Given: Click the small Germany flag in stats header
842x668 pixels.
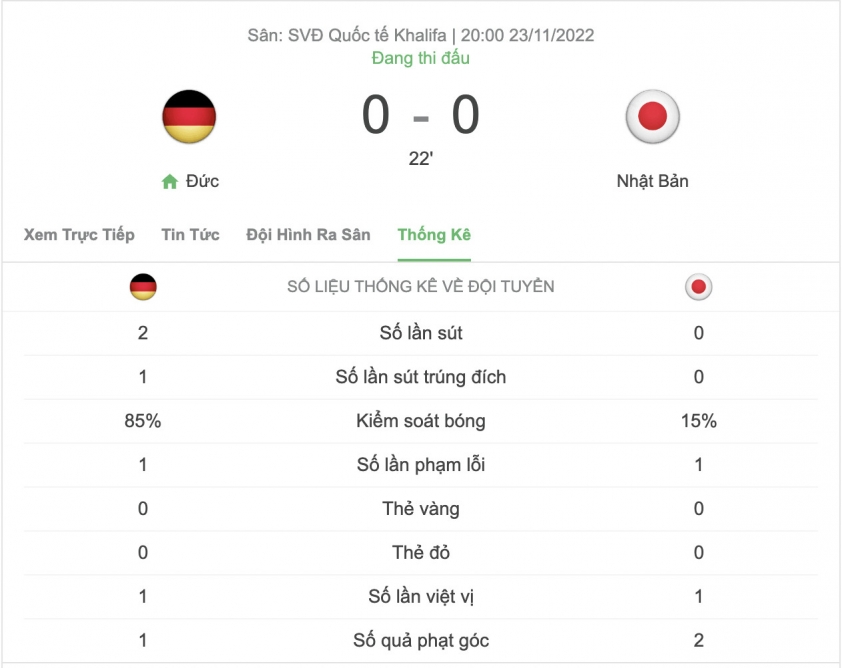Looking at the screenshot, I should click(143, 287).
